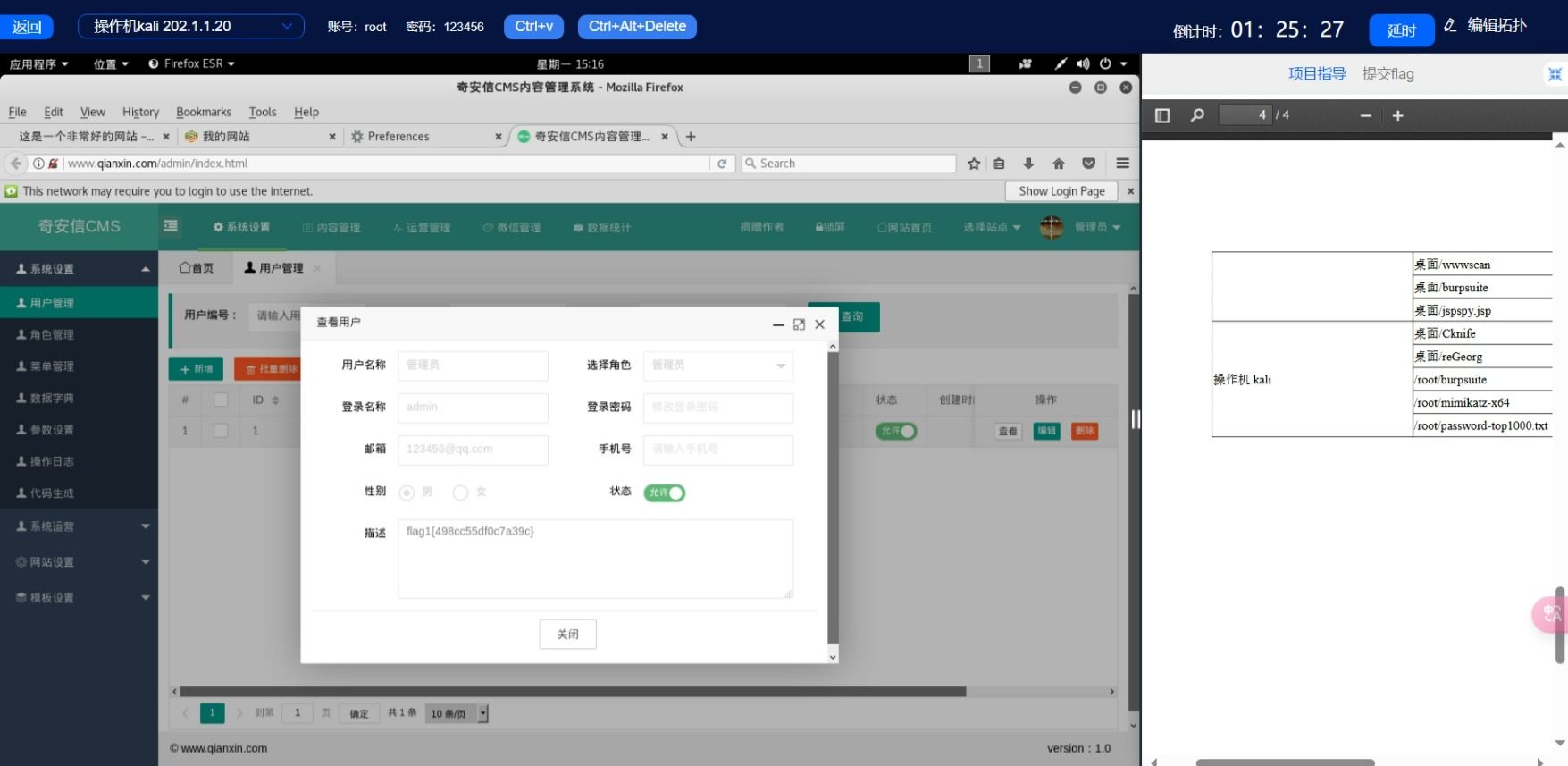
Task: Switch to the 我的网站 tab
Action: point(258,137)
